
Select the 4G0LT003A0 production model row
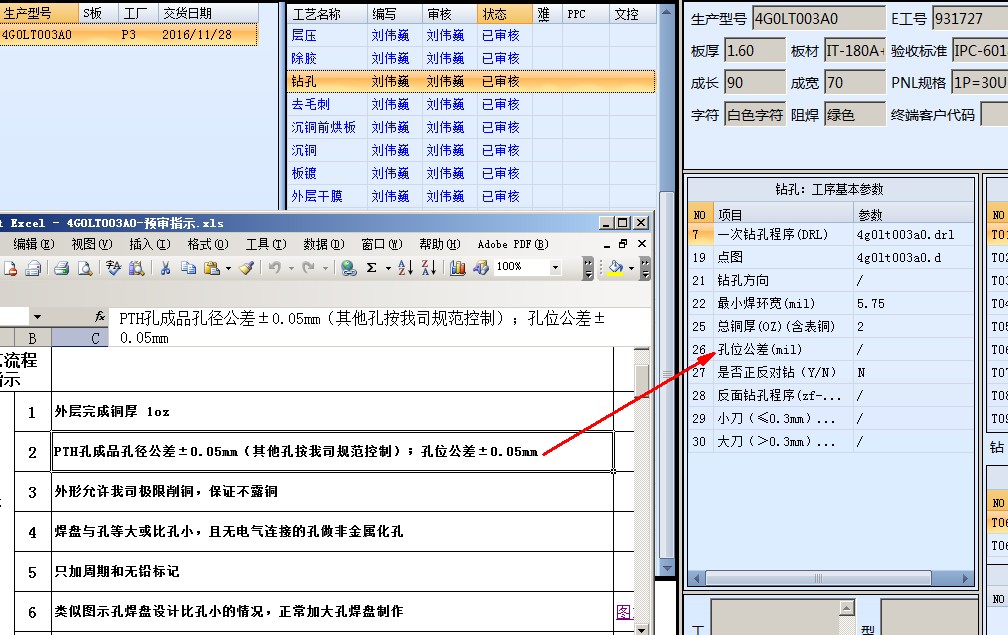tap(129, 35)
